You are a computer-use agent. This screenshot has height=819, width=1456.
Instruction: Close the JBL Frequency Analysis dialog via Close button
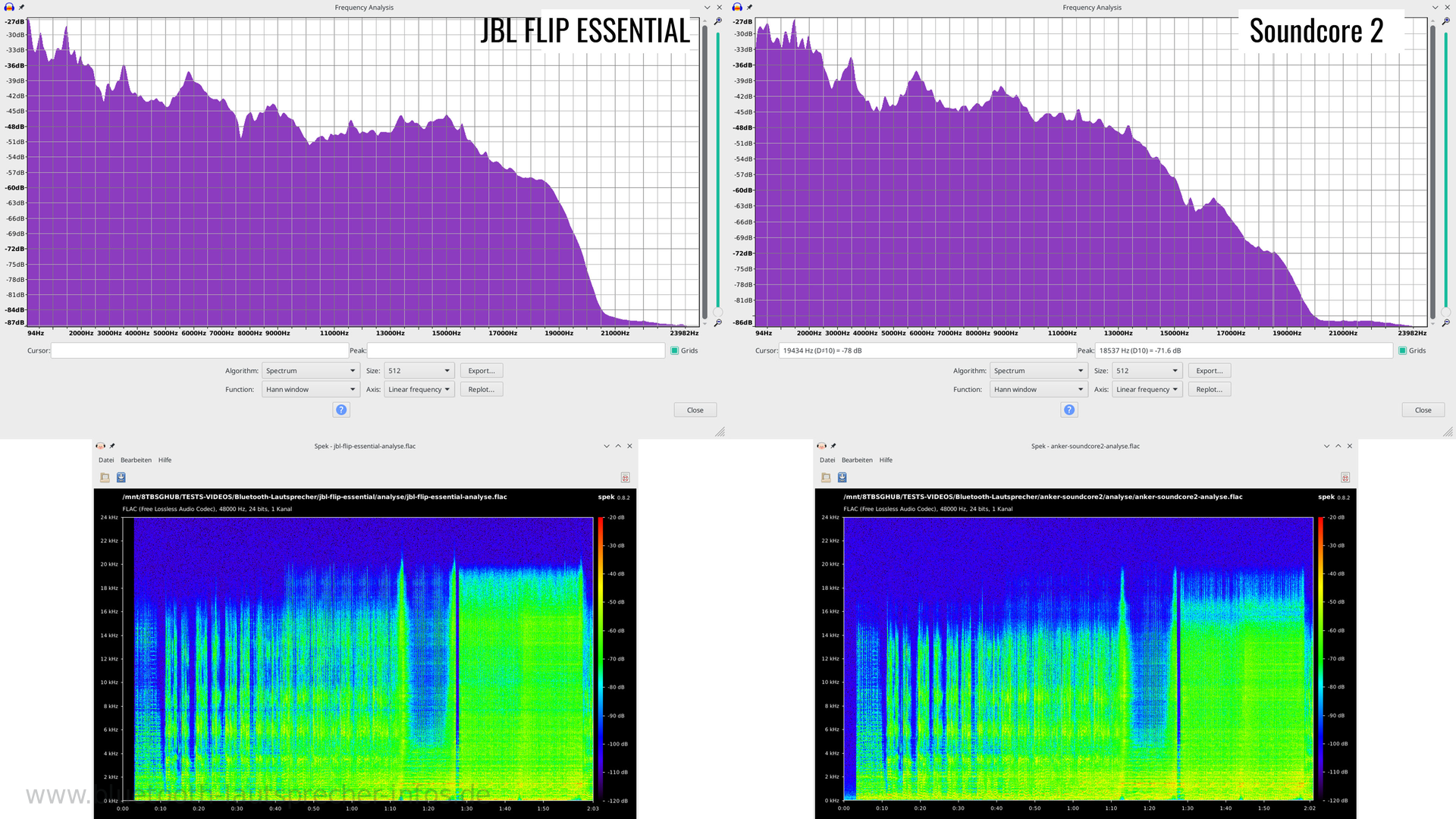coord(695,409)
